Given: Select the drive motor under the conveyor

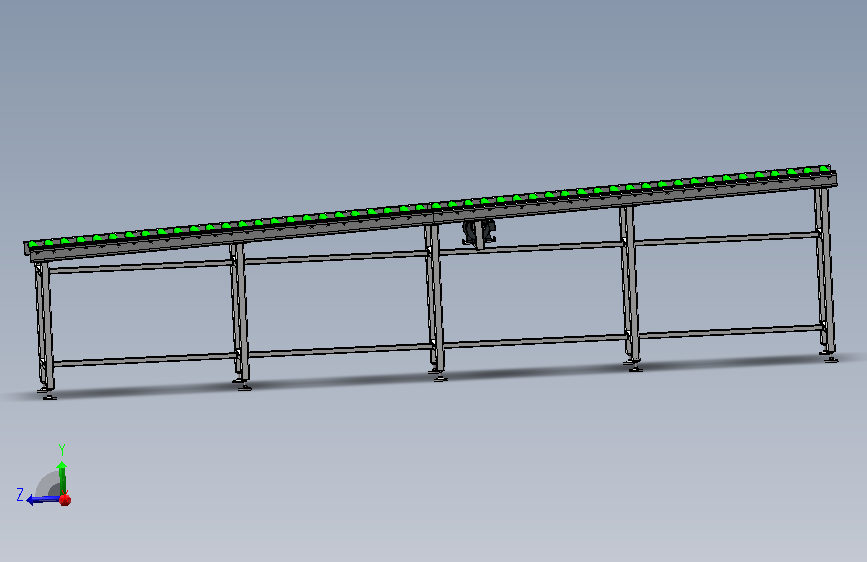Looking at the screenshot, I should (479, 233).
